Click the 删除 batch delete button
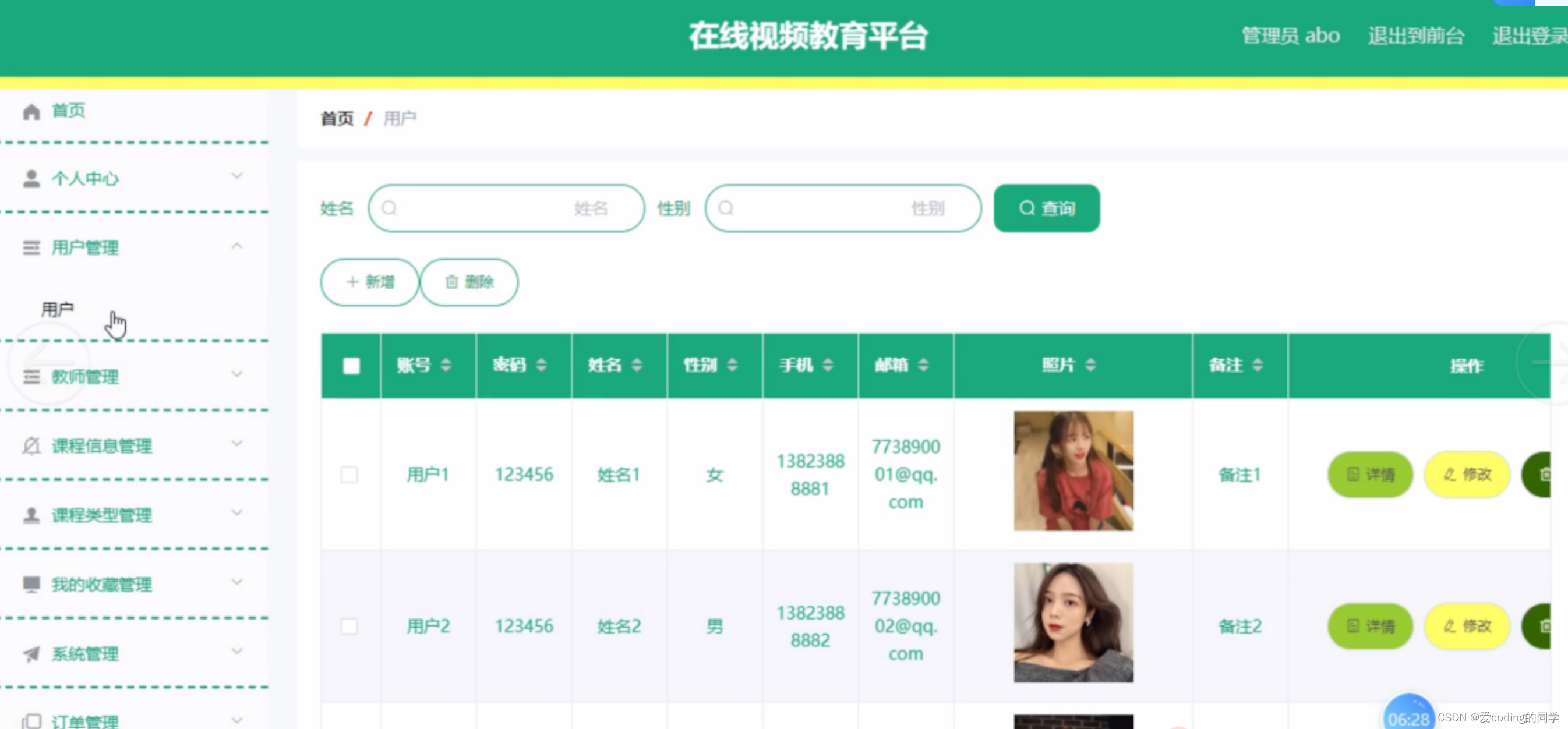This screenshot has width=1568, height=729. 469,282
